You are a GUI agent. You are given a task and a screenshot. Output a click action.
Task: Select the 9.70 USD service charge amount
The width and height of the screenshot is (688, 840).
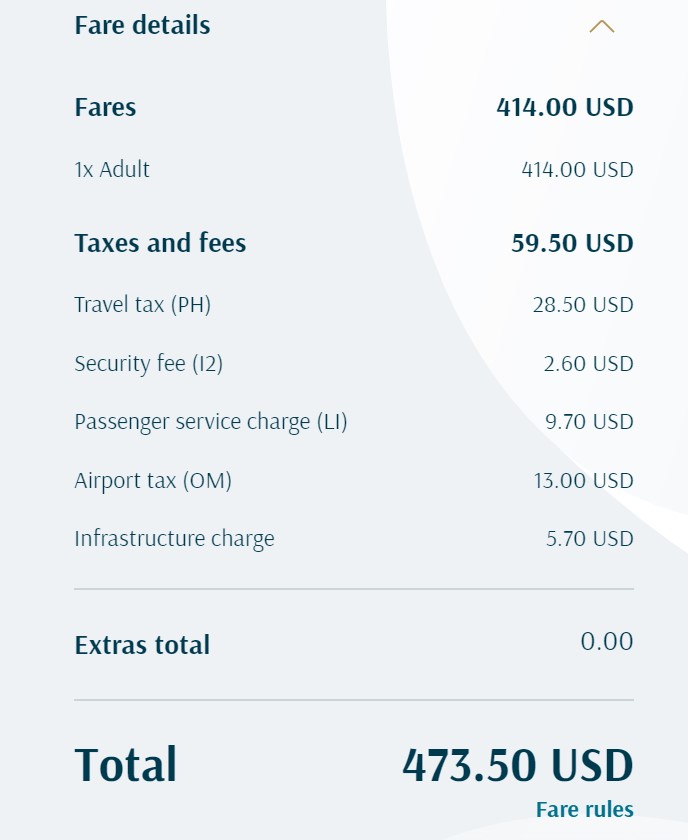(589, 421)
